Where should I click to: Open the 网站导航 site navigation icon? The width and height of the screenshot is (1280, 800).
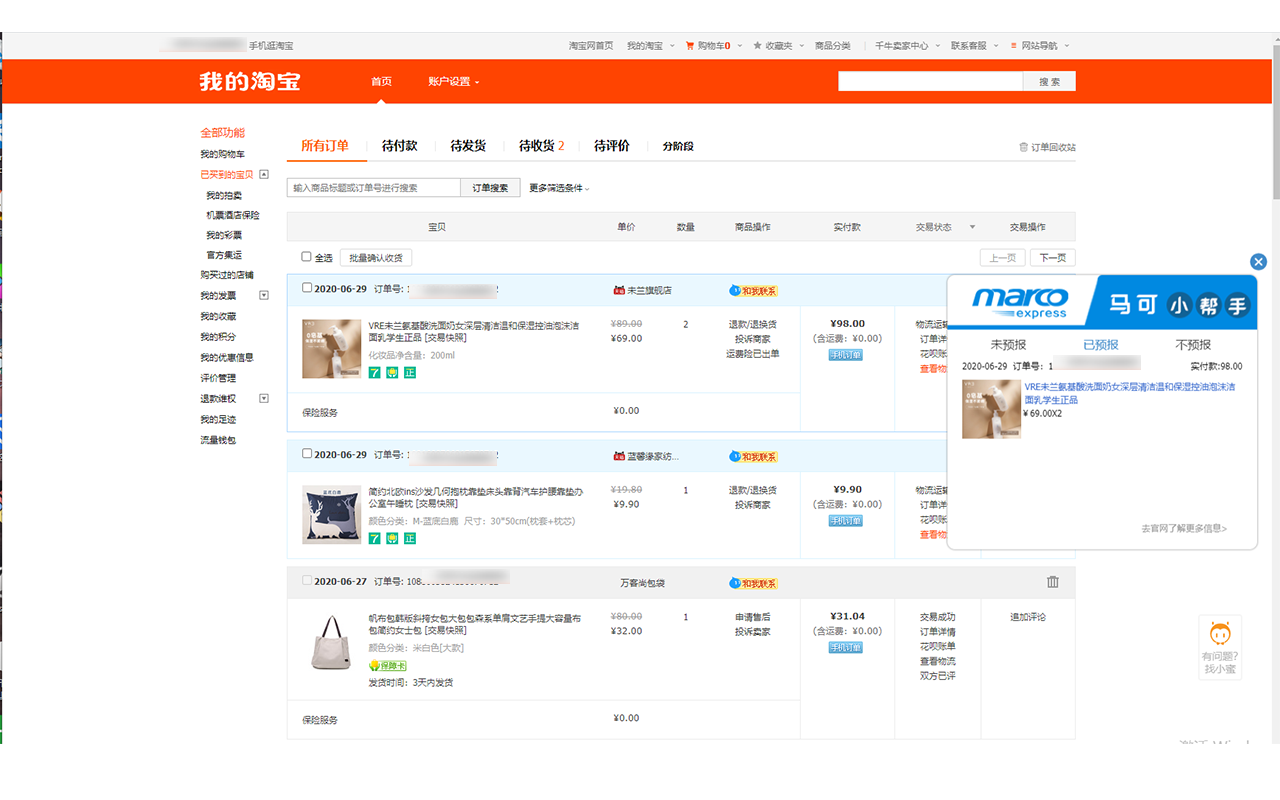point(1014,46)
